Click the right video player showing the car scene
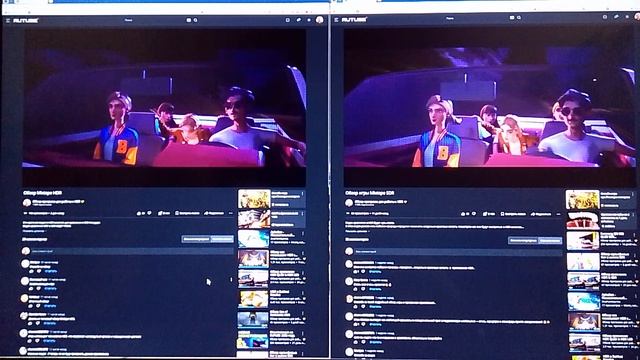The height and width of the screenshot is (360, 640). (490, 107)
